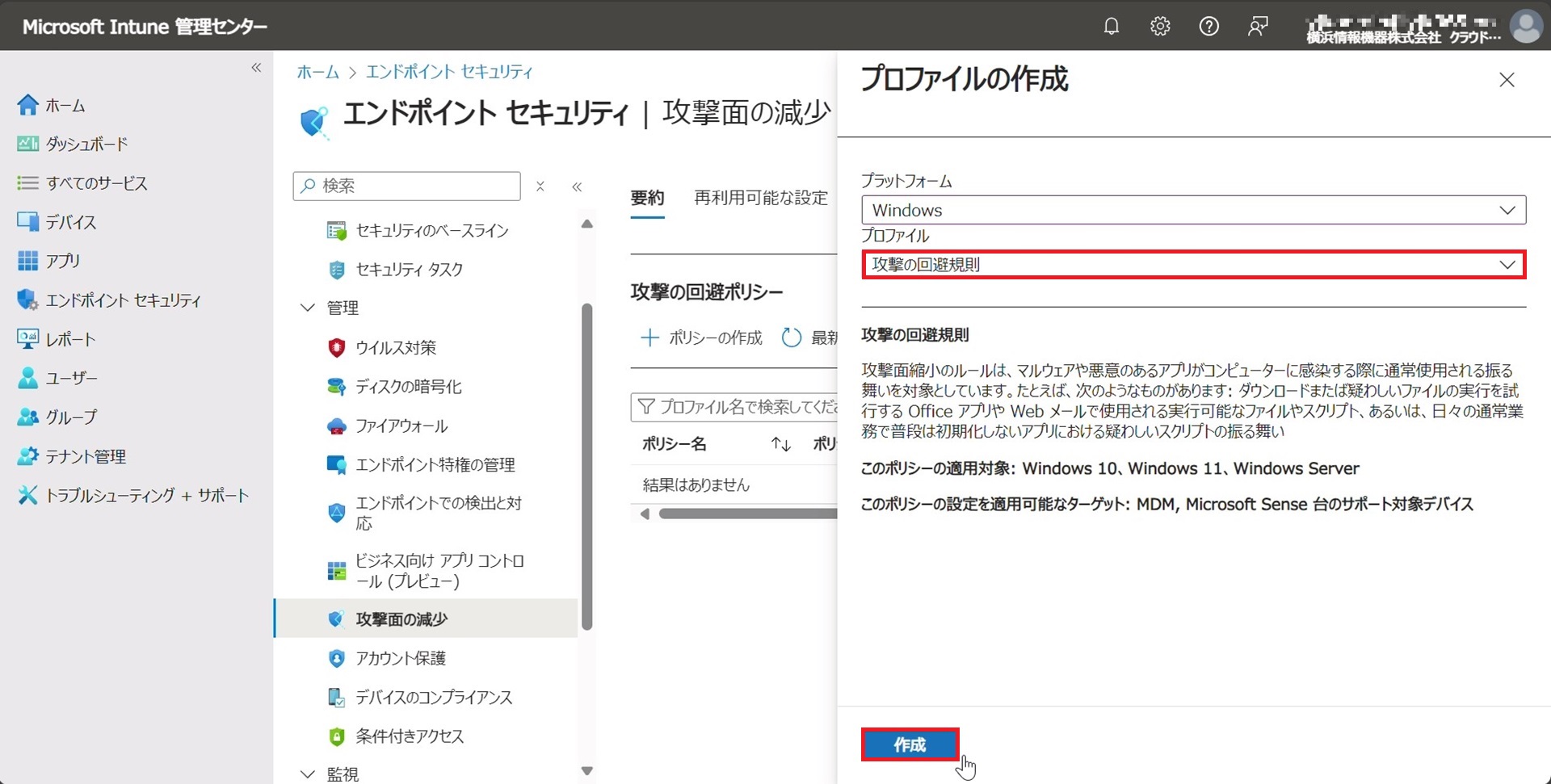Click the Devices icon in the left navigation
The width and height of the screenshot is (1551, 784).
click(27, 222)
